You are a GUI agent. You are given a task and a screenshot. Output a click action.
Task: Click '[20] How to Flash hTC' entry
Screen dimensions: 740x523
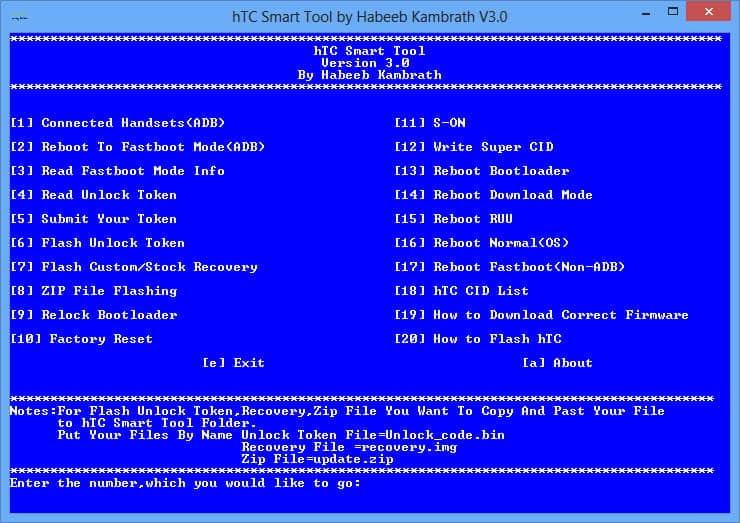click(x=478, y=339)
